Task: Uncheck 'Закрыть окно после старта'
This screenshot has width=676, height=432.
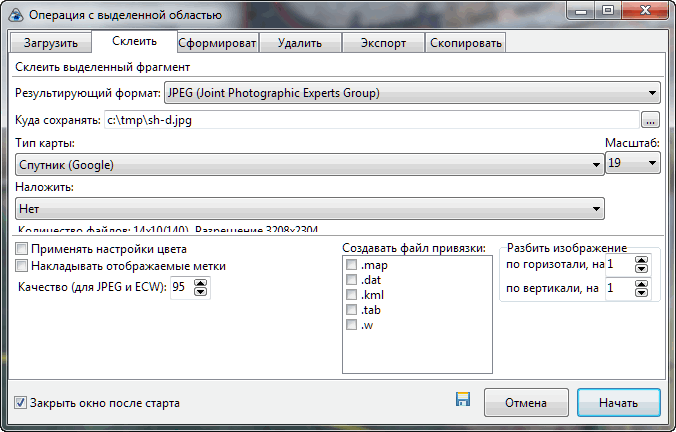Action: (x=21, y=403)
